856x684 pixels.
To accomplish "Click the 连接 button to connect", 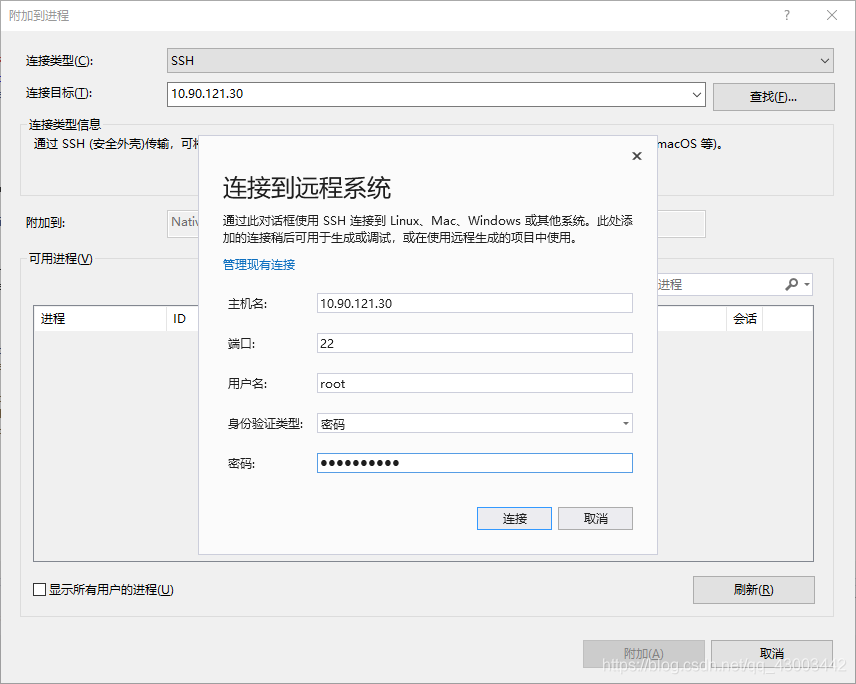I will pos(514,518).
